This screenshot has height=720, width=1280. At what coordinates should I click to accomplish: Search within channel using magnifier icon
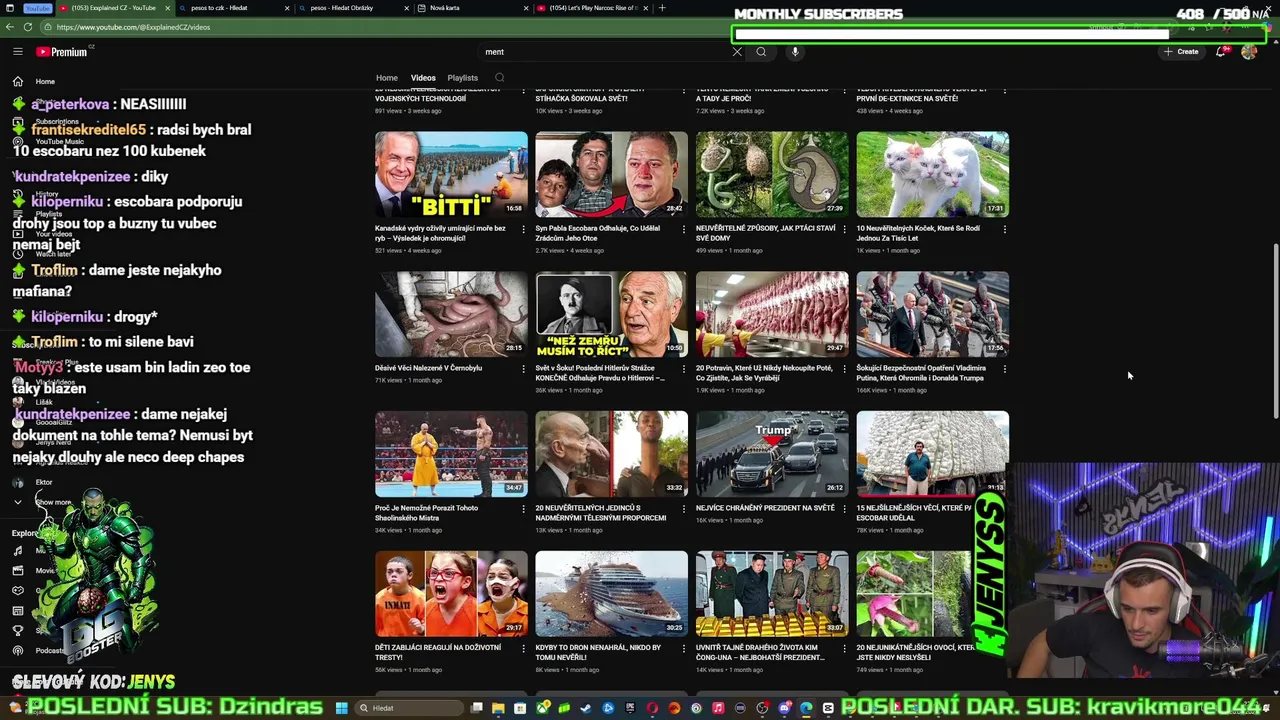(x=499, y=77)
